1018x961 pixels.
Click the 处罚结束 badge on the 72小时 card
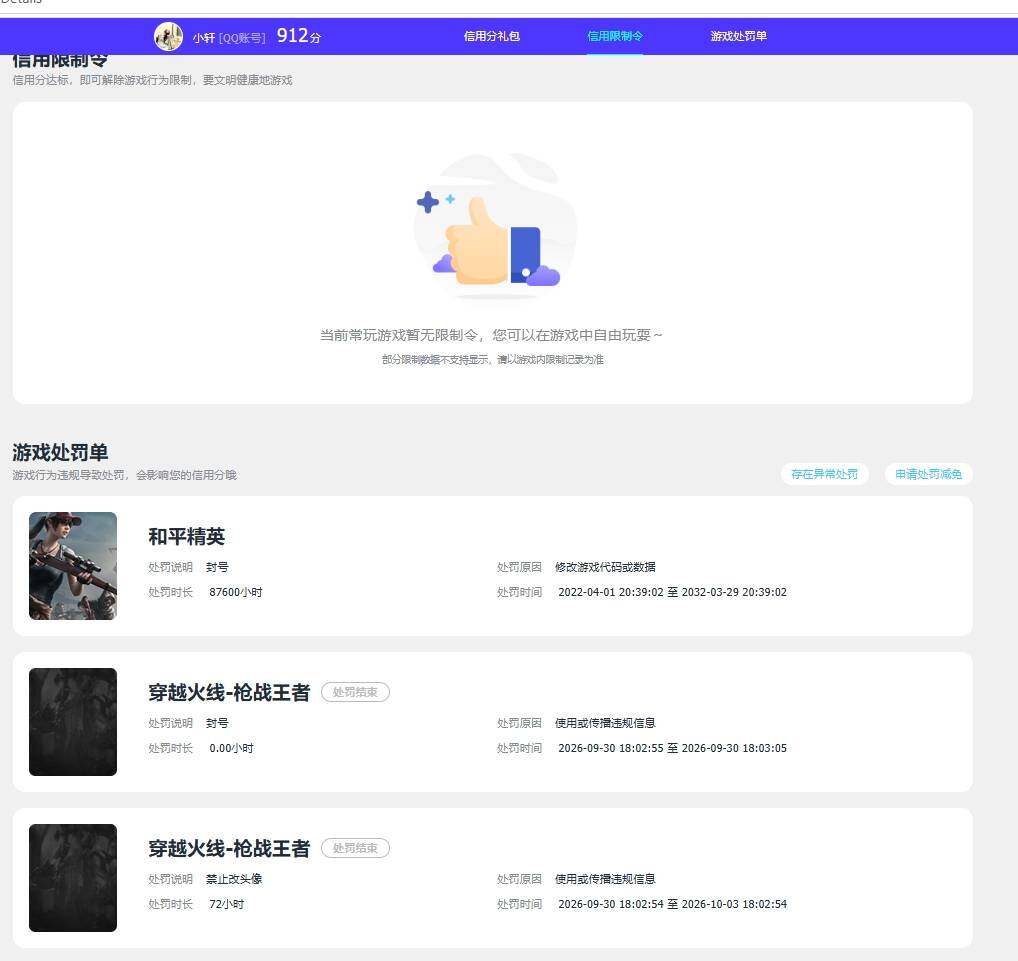(355, 848)
